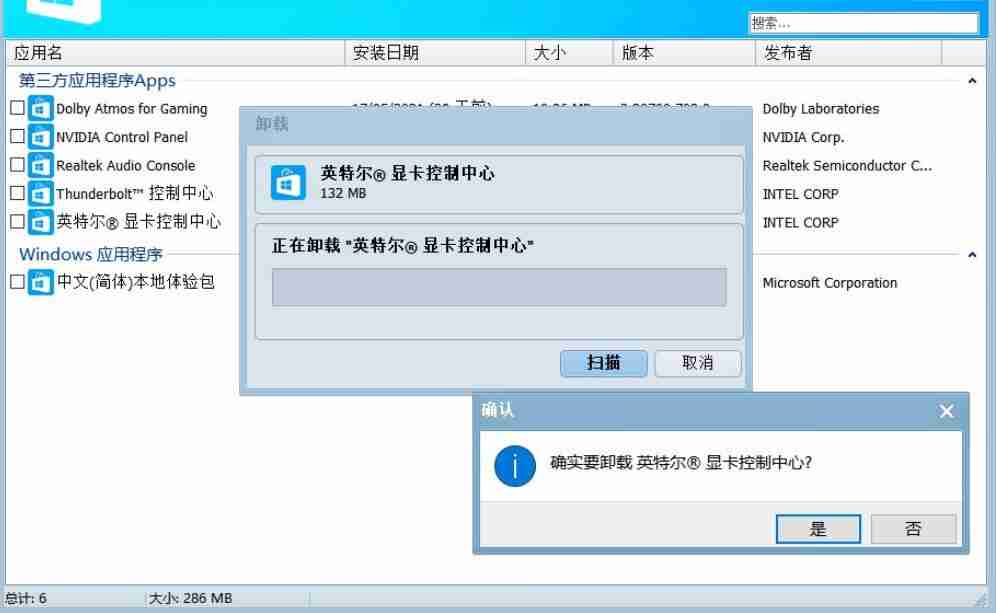Sort by the 发布者 column header
Image resolution: width=996 pixels, height=613 pixels.
click(849, 53)
